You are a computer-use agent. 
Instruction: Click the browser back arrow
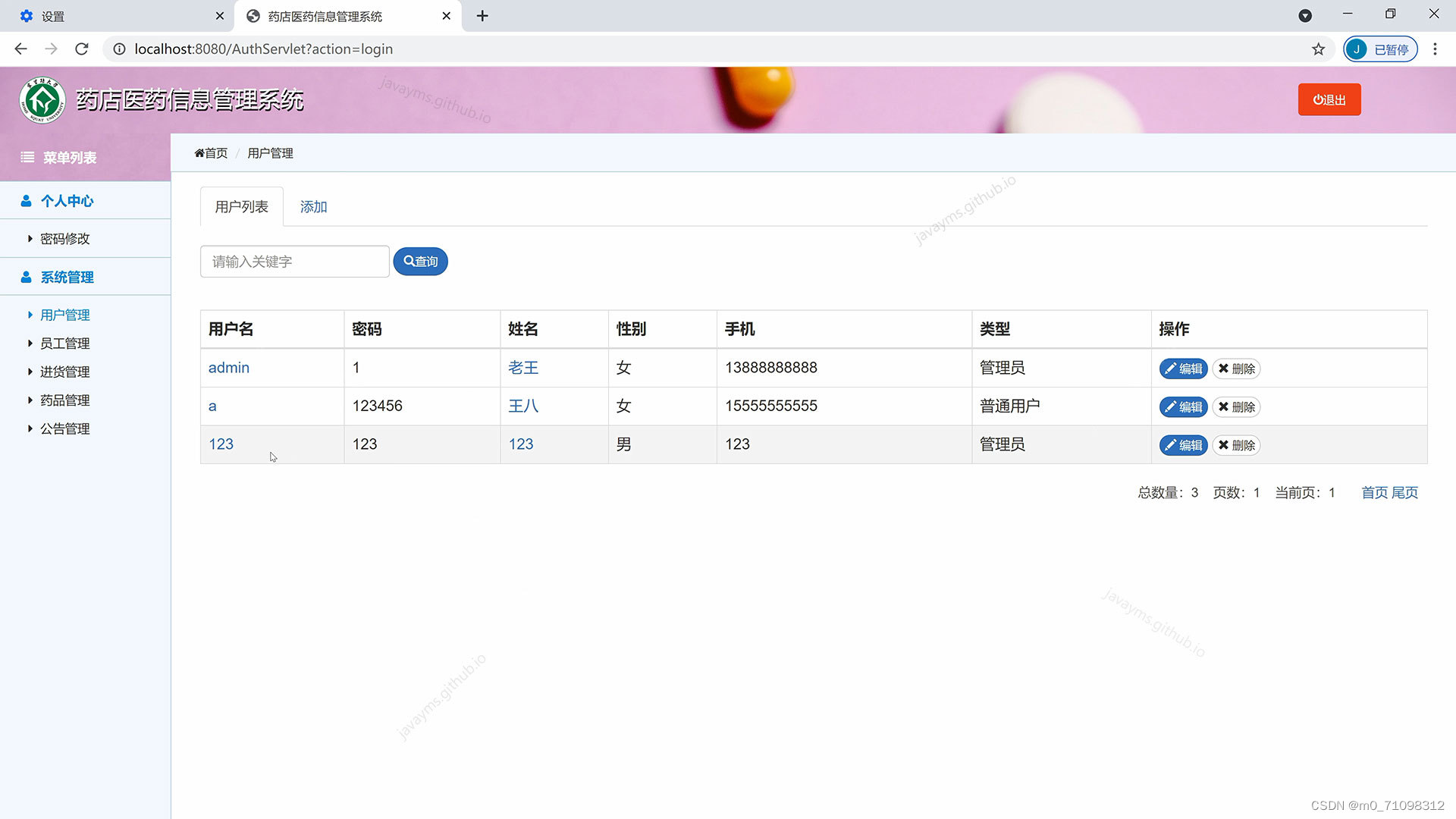point(20,49)
